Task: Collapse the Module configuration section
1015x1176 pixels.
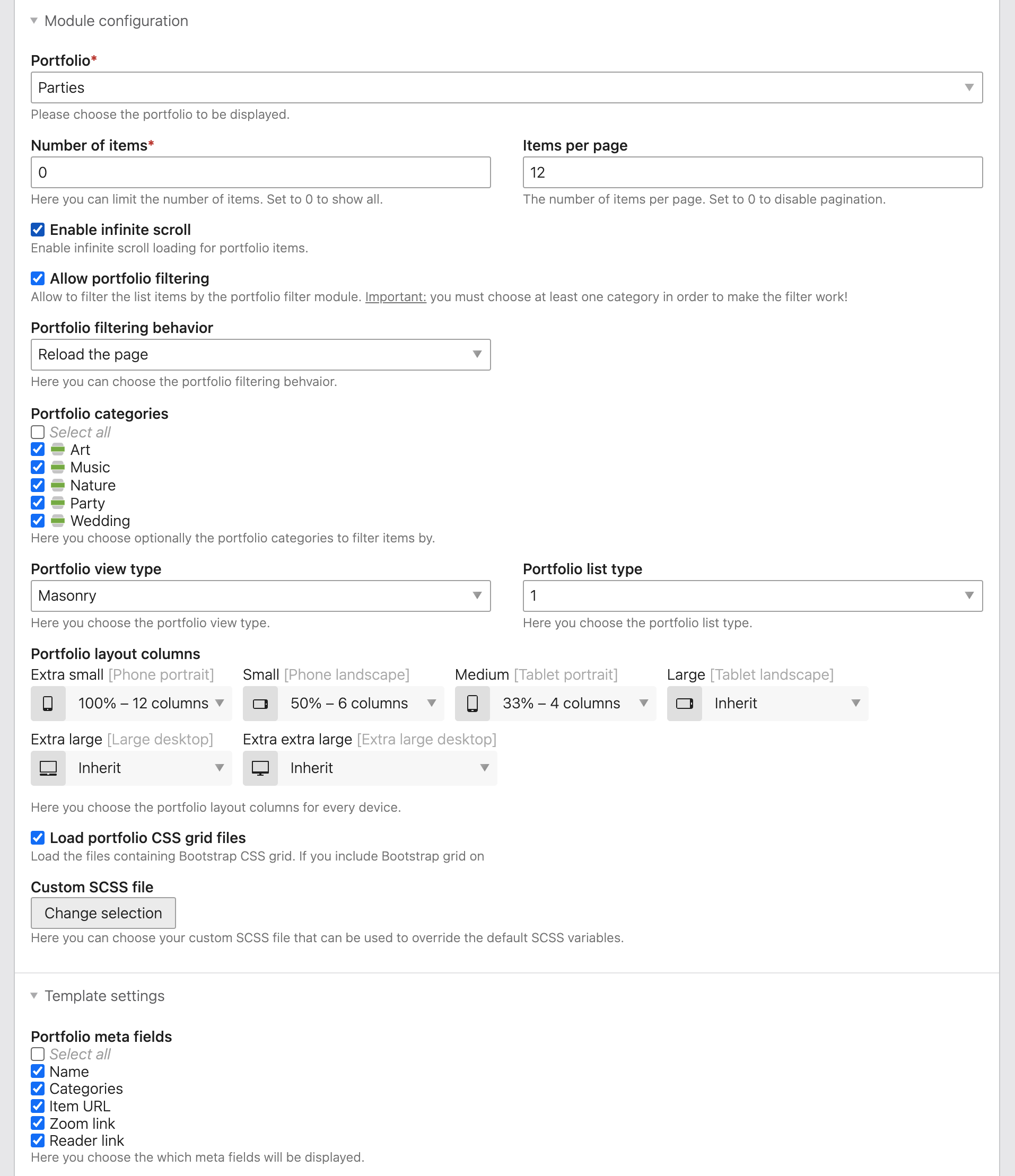Action: pos(34,21)
